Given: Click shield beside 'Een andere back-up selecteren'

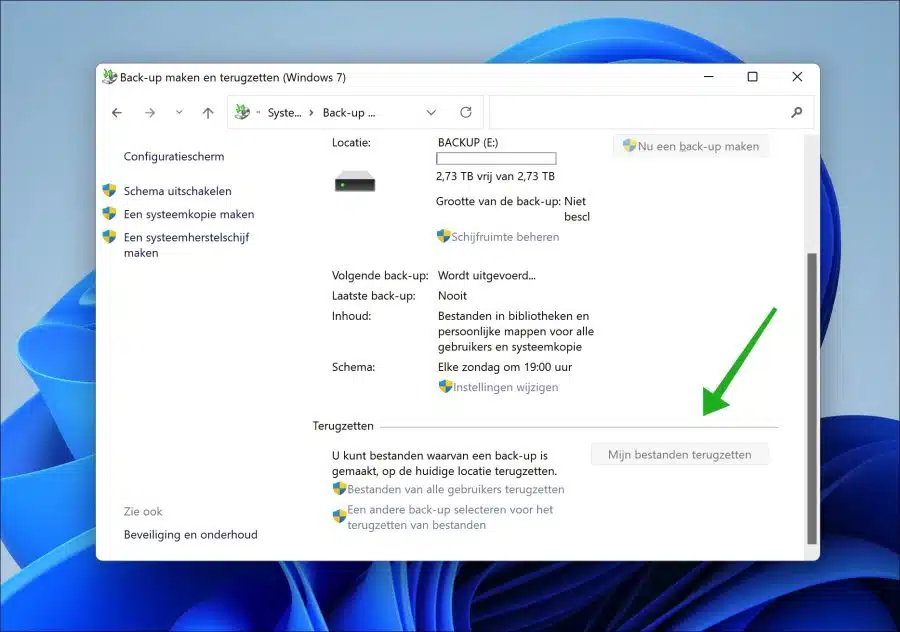Looking at the screenshot, I should point(339,516).
